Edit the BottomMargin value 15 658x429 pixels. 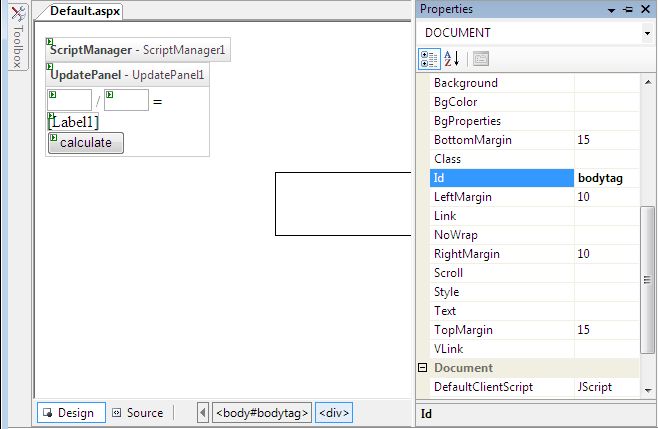[607, 140]
